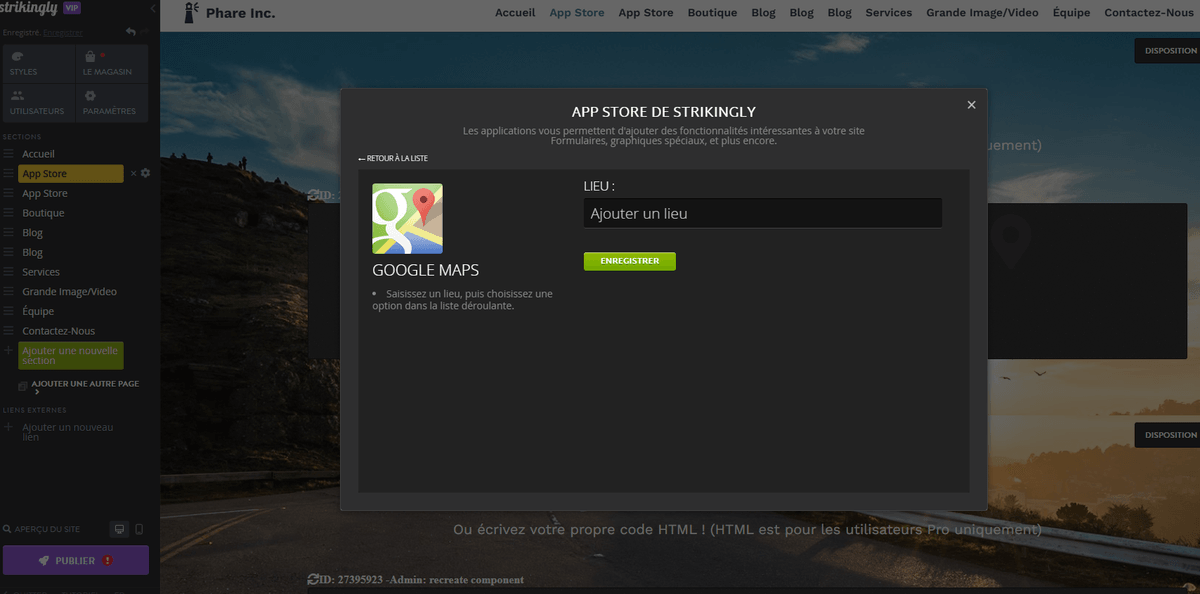Image resolution: width=1200 pixels, height=594 pixels.
Task: Click the purple Publier button
Action: coord(76,560)
